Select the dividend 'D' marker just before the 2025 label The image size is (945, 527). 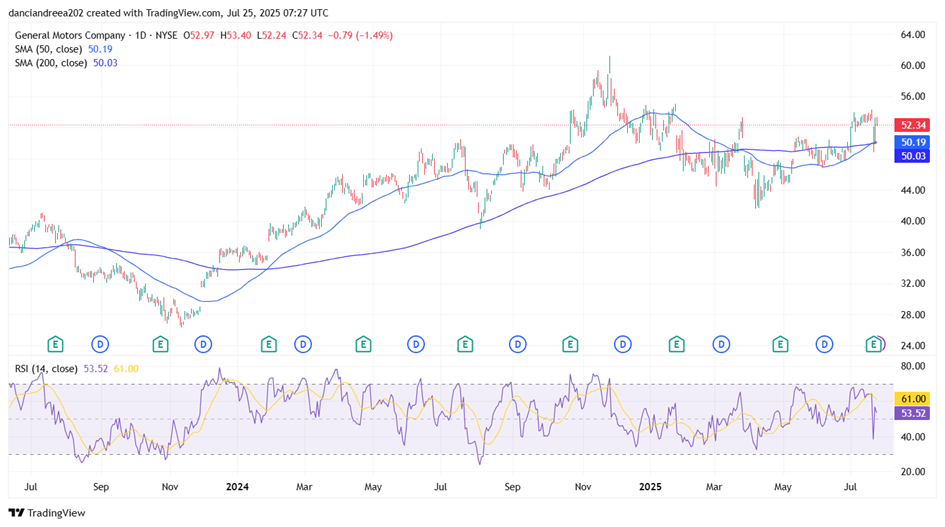coord(623,344)
